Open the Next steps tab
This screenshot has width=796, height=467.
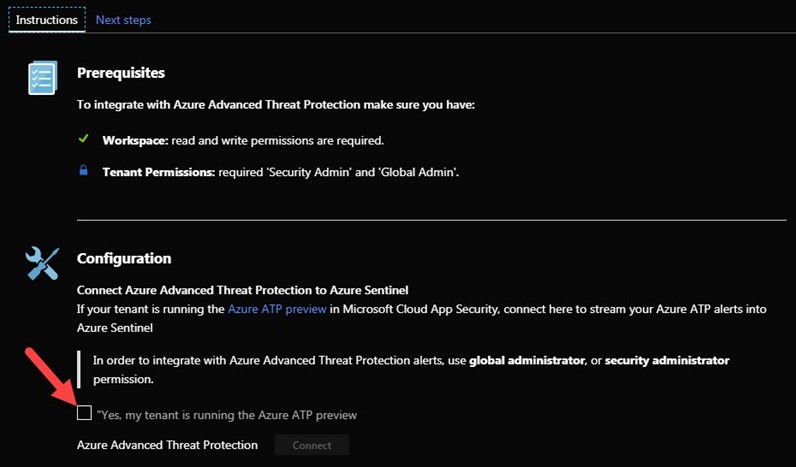(x=123, y=20)
